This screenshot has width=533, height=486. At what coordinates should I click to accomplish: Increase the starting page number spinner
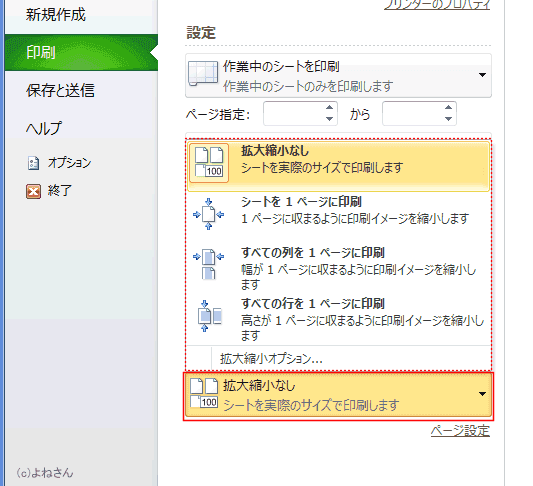tap(329, 108)
